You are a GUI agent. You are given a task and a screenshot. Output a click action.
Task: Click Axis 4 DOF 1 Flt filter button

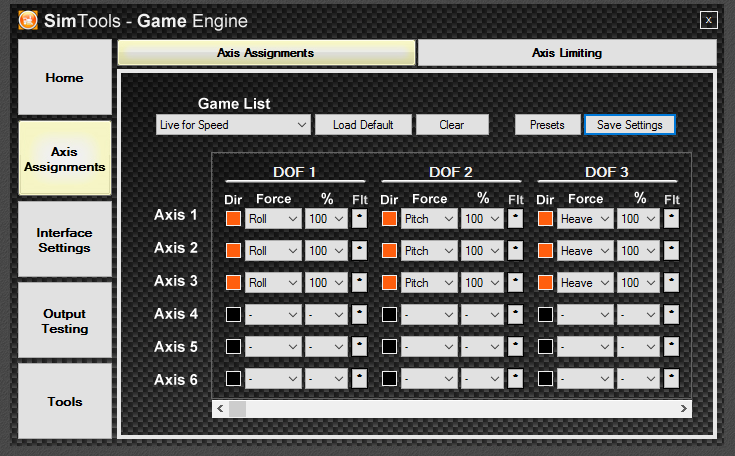tap(360, 314)
